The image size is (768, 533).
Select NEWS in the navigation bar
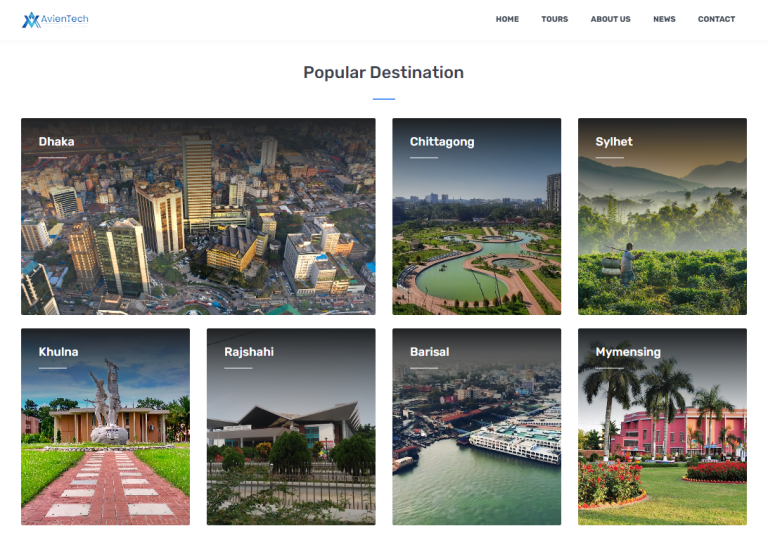(x=664, y=19)
